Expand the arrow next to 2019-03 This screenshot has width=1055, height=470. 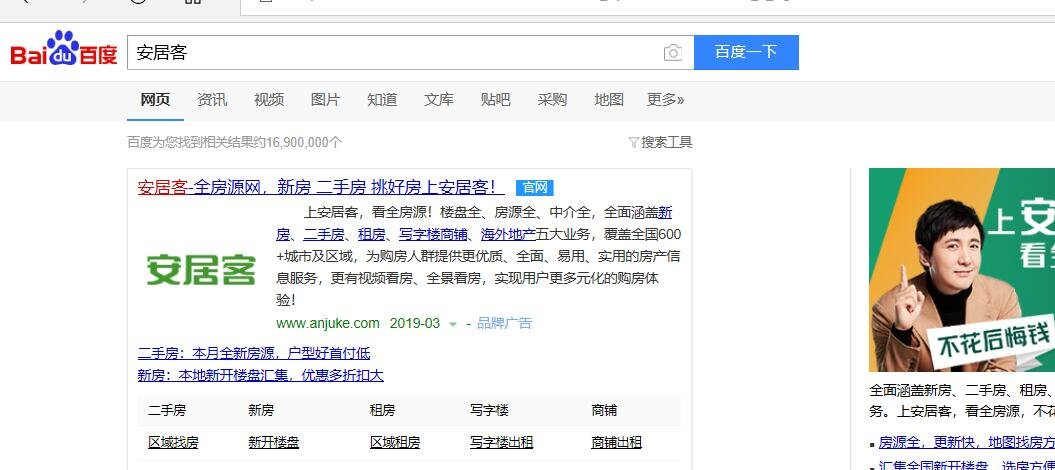tap(453, 325)
